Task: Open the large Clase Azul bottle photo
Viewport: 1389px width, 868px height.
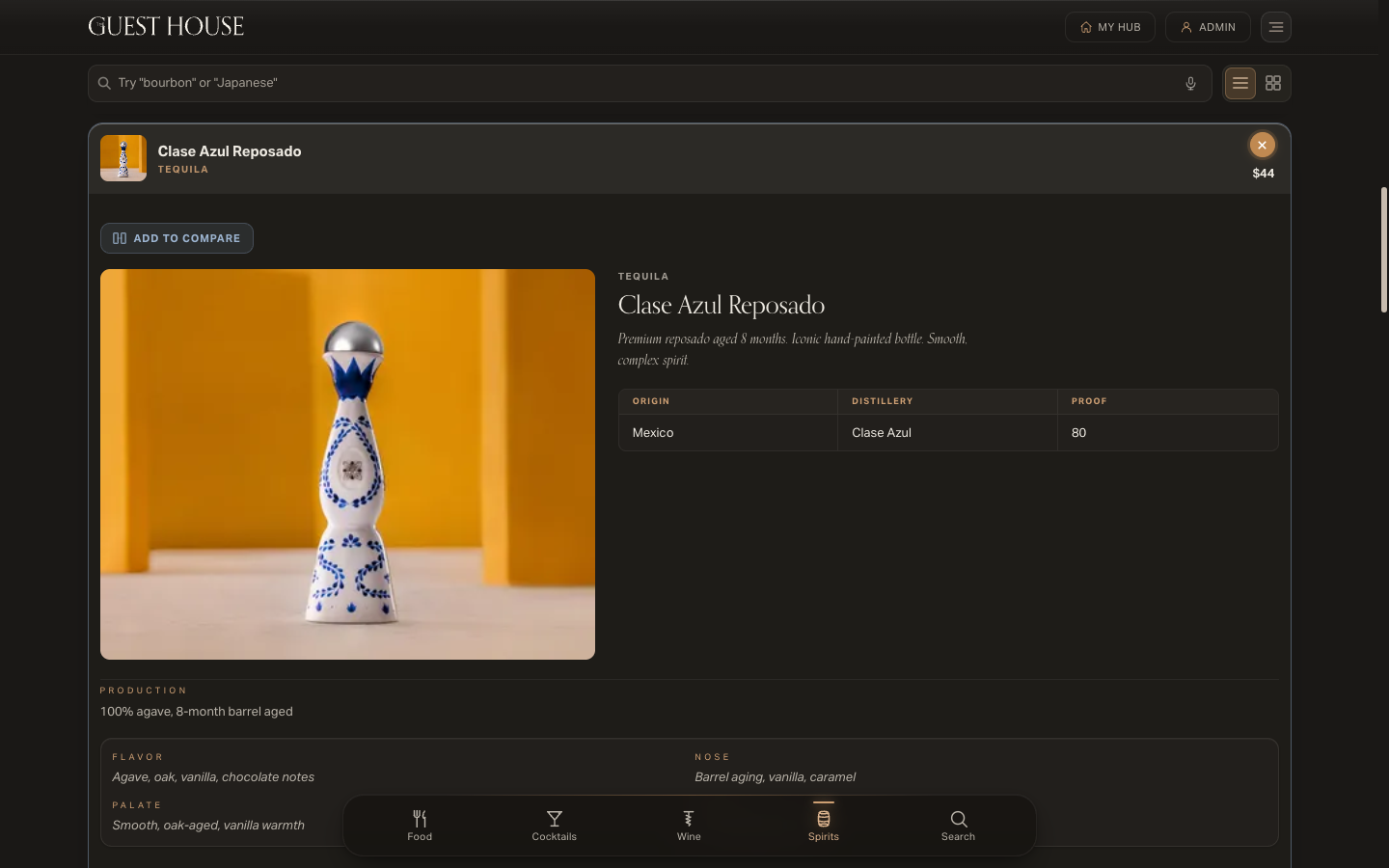Action: 347,464
